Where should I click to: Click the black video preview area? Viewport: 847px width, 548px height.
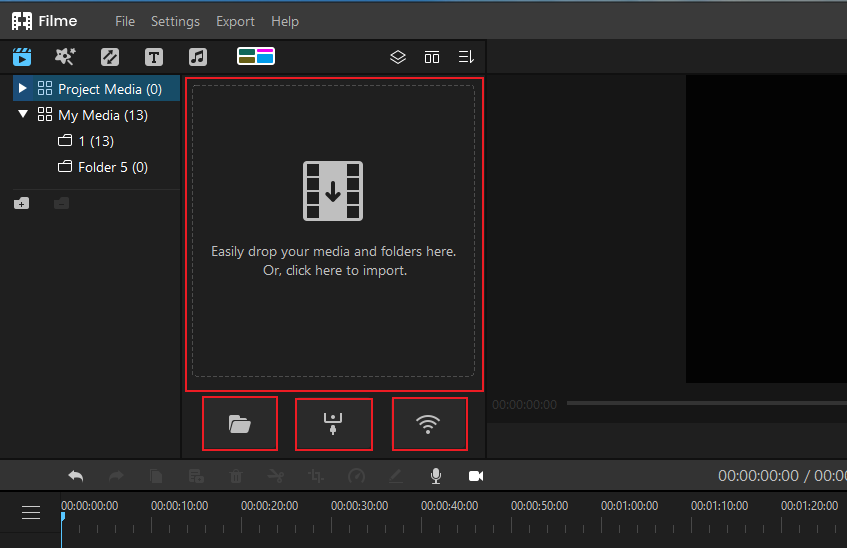767,229
